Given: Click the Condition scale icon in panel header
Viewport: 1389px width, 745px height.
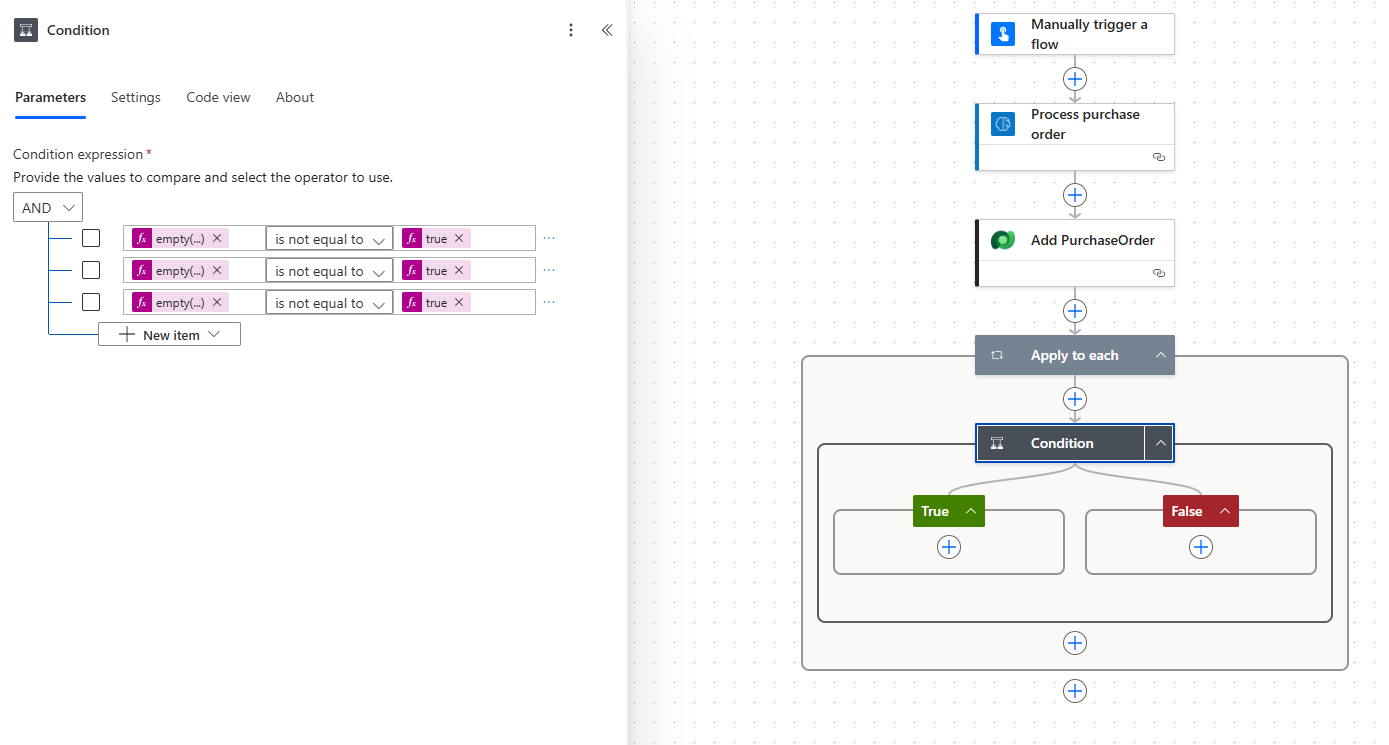Looking at the screenshot, I should click(25, 30).
